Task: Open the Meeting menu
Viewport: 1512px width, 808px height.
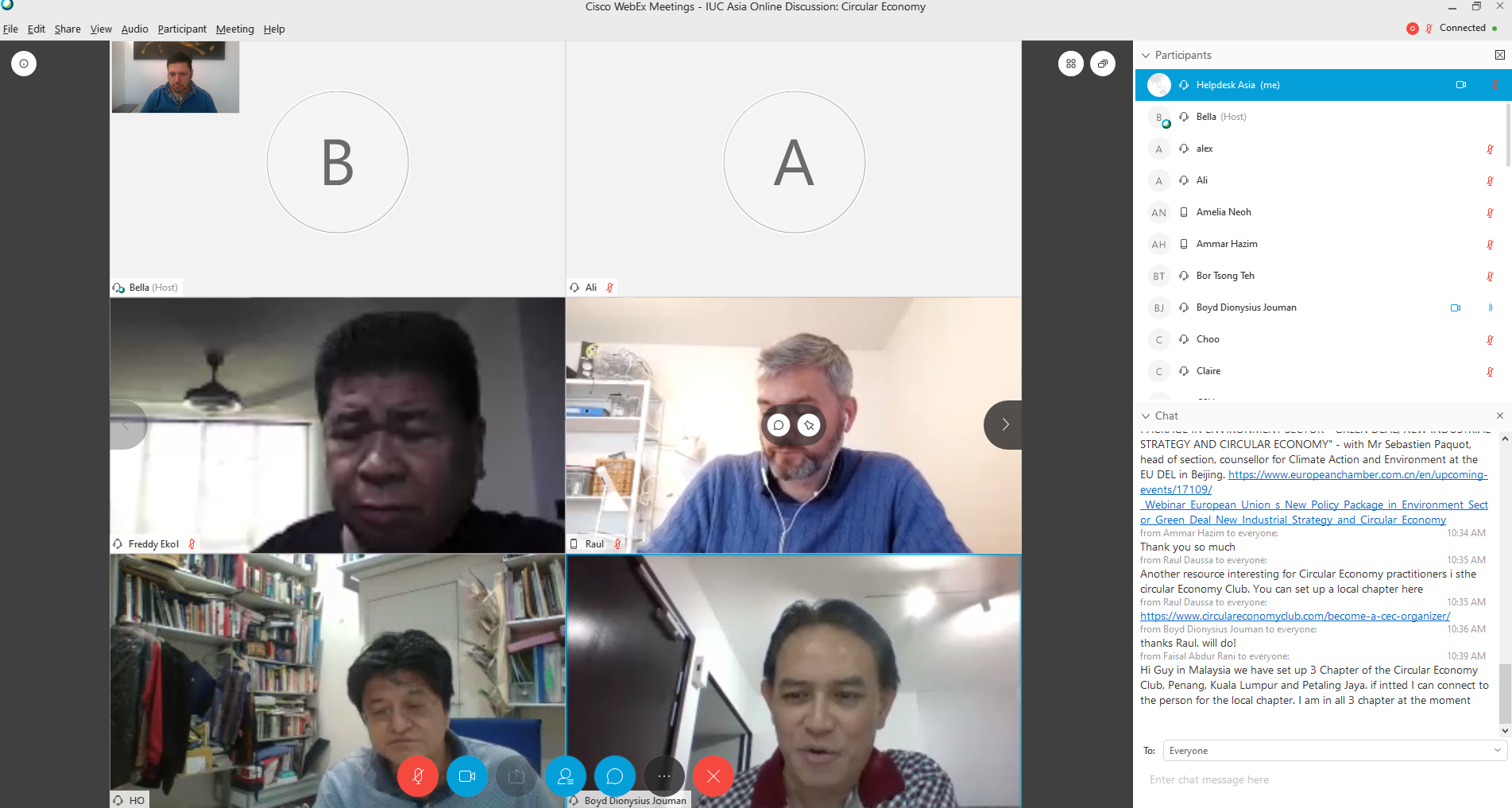Action: [x=234, y=29]
